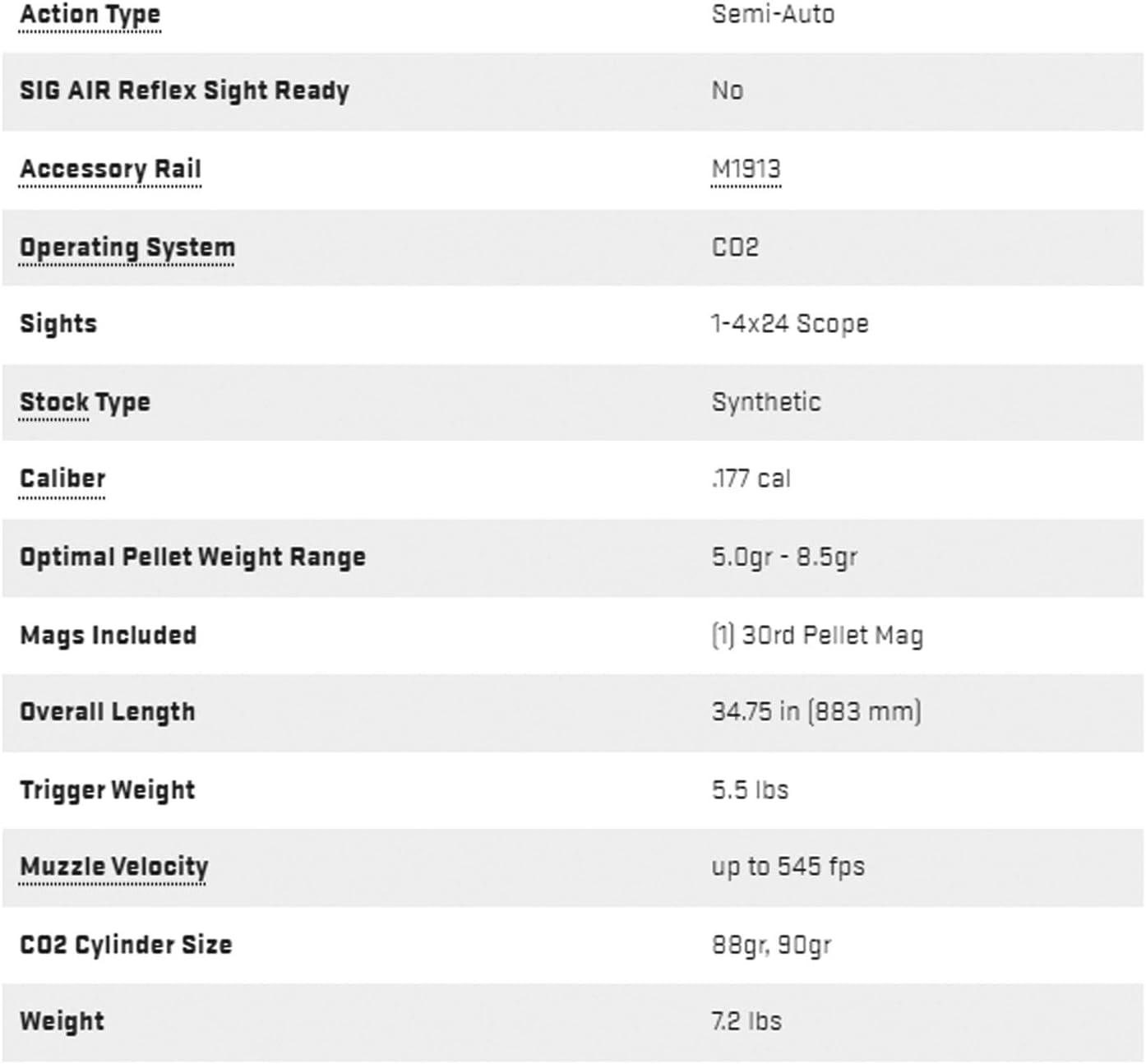1146x1064 pixels.
Task: Click the up to 545 fps value
Action: click(x=788, y=867)
